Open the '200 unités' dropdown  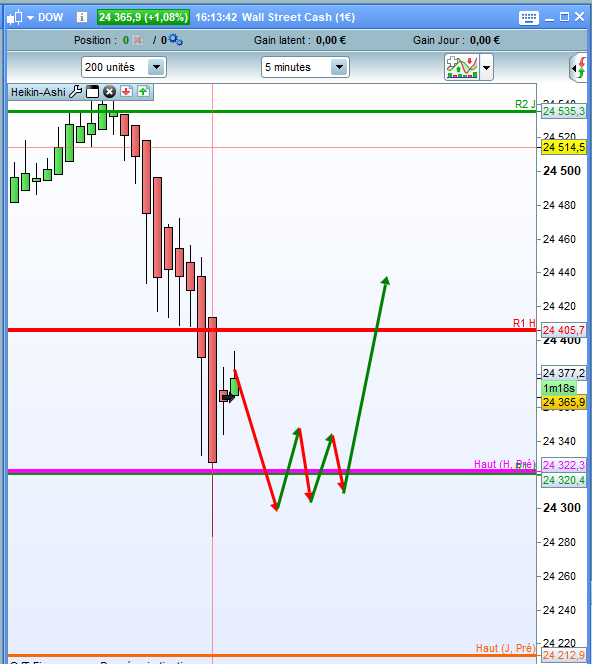click(x=124, y=67)
